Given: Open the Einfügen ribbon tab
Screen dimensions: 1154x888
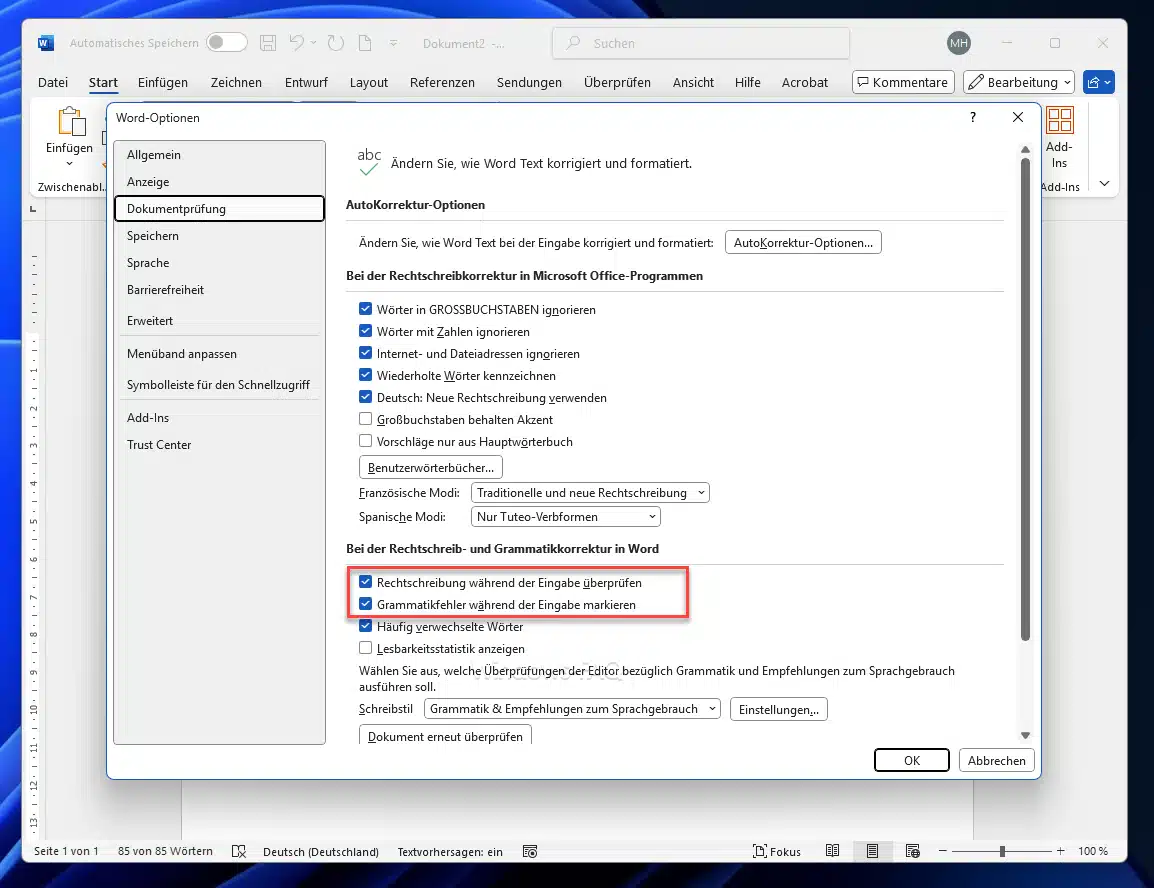Looking at the screenshot, I should [163, 82].
